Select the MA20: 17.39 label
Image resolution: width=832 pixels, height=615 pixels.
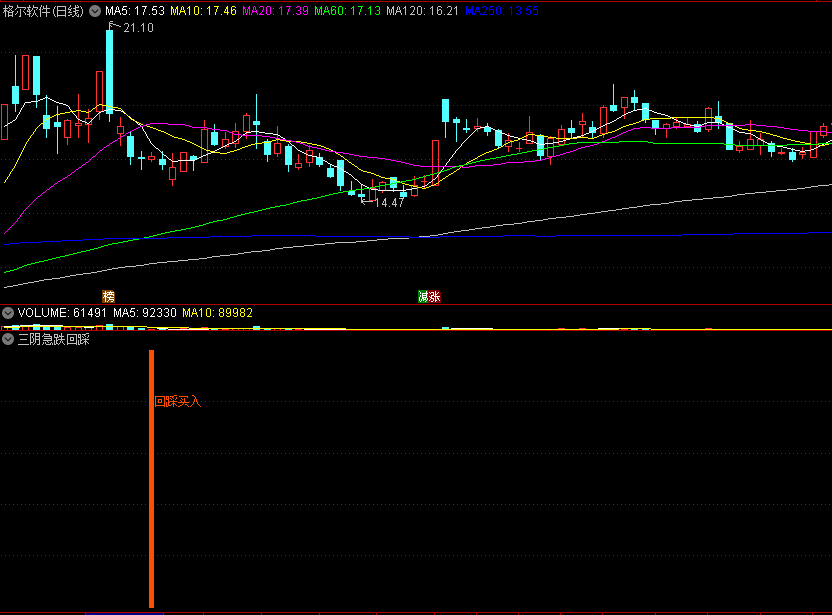(x=275, y=11)
